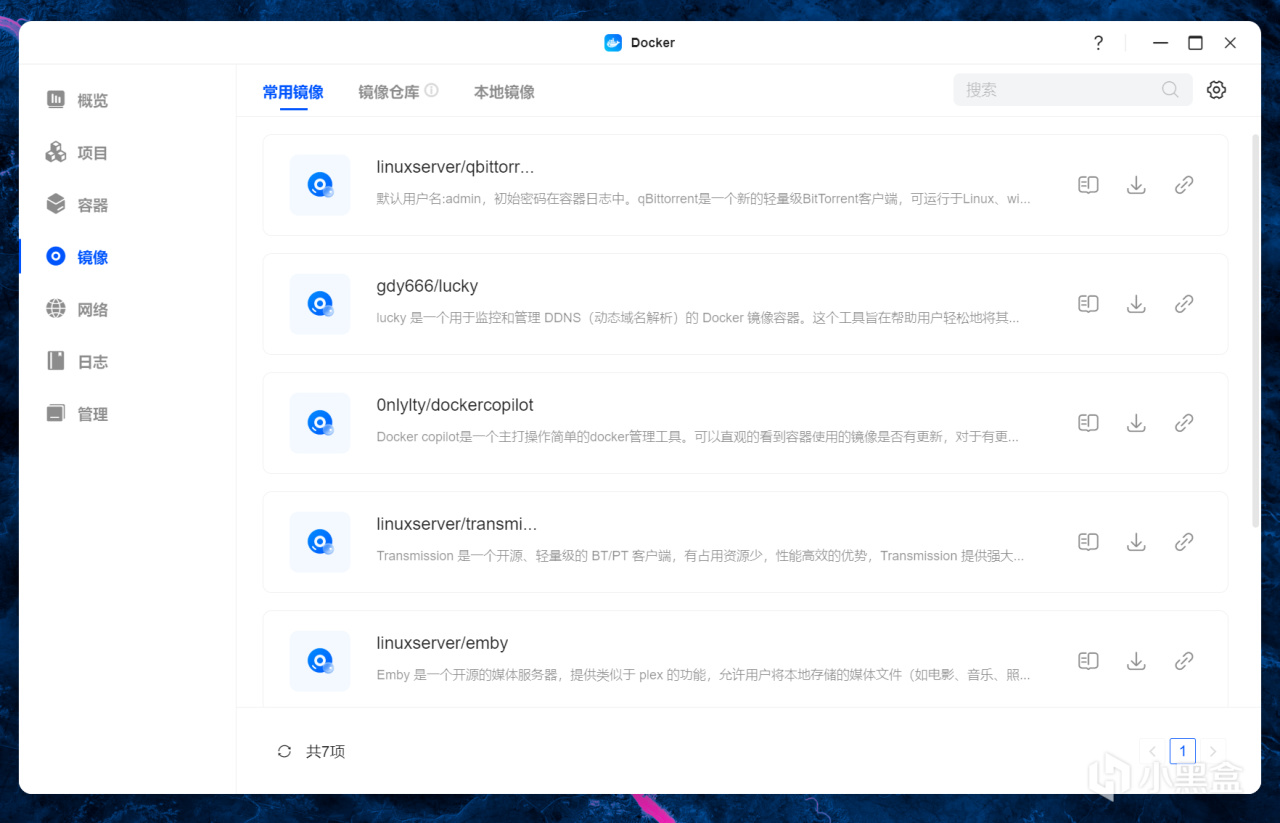The height and width of the screenshot is (823, 1280).
Task: Open documentation for linuxserver/transmission image
Action: (x=1088, y=542)
